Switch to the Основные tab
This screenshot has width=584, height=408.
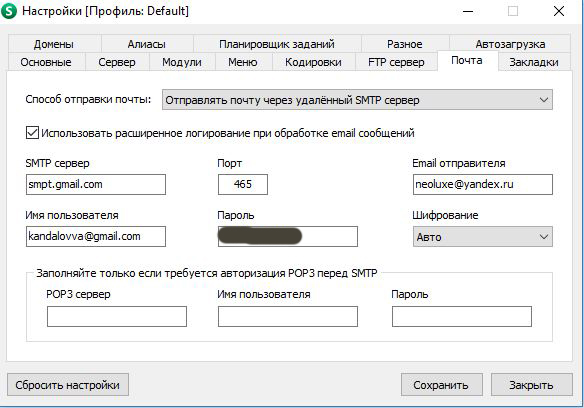(46, 62)
